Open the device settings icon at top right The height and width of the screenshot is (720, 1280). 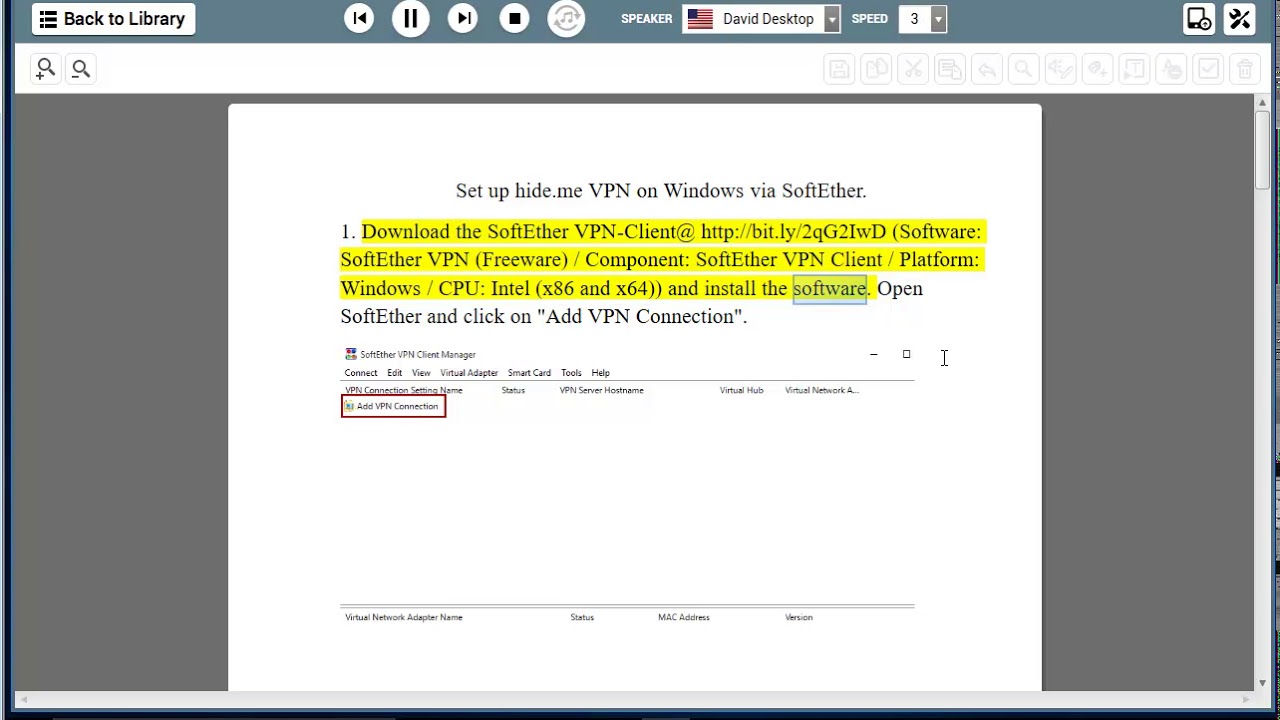(x=1198, y=19)
